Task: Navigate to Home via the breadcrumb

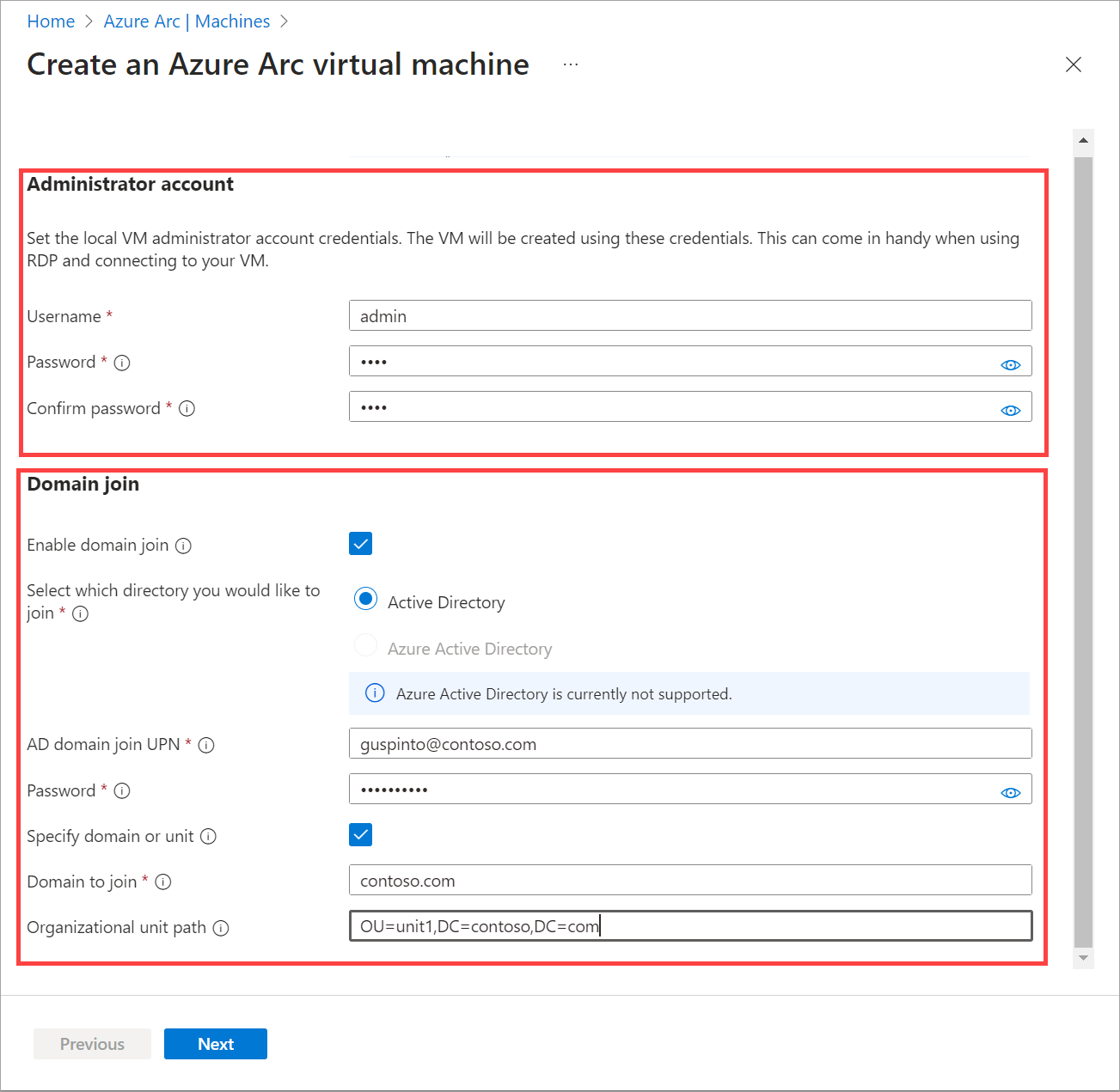Action: [51, 21]
